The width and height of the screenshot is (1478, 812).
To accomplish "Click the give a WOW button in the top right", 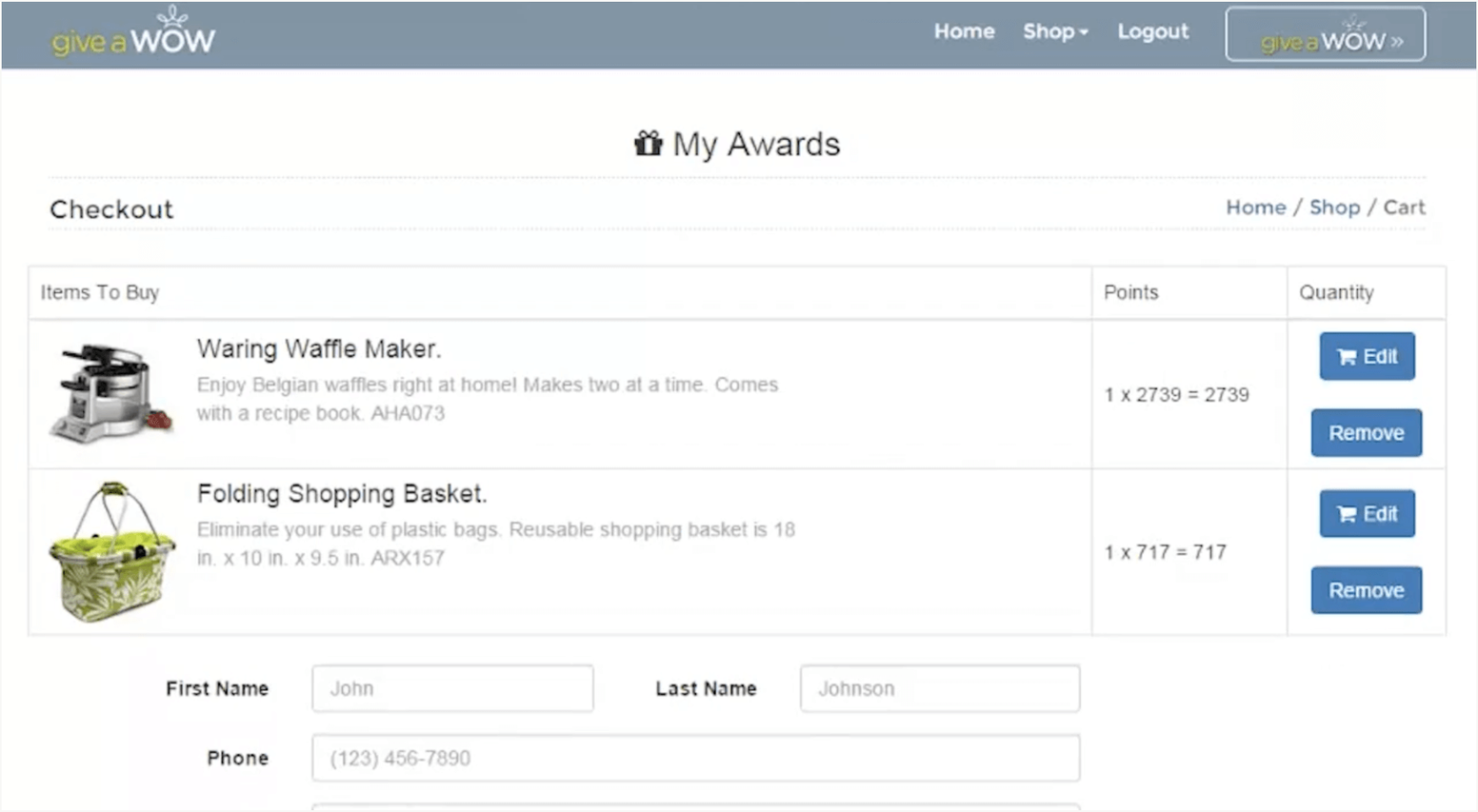I will 1326,34.
